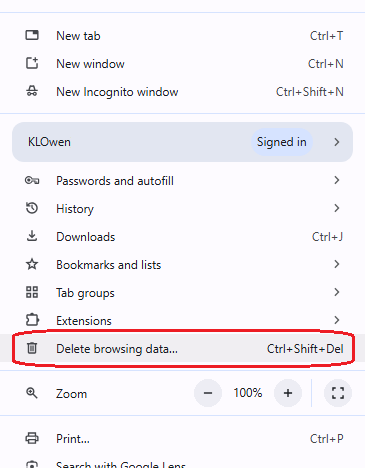Screen dimensions: 365x468
Task: Click the History clock icon
Action: click(x=32, y=208)
